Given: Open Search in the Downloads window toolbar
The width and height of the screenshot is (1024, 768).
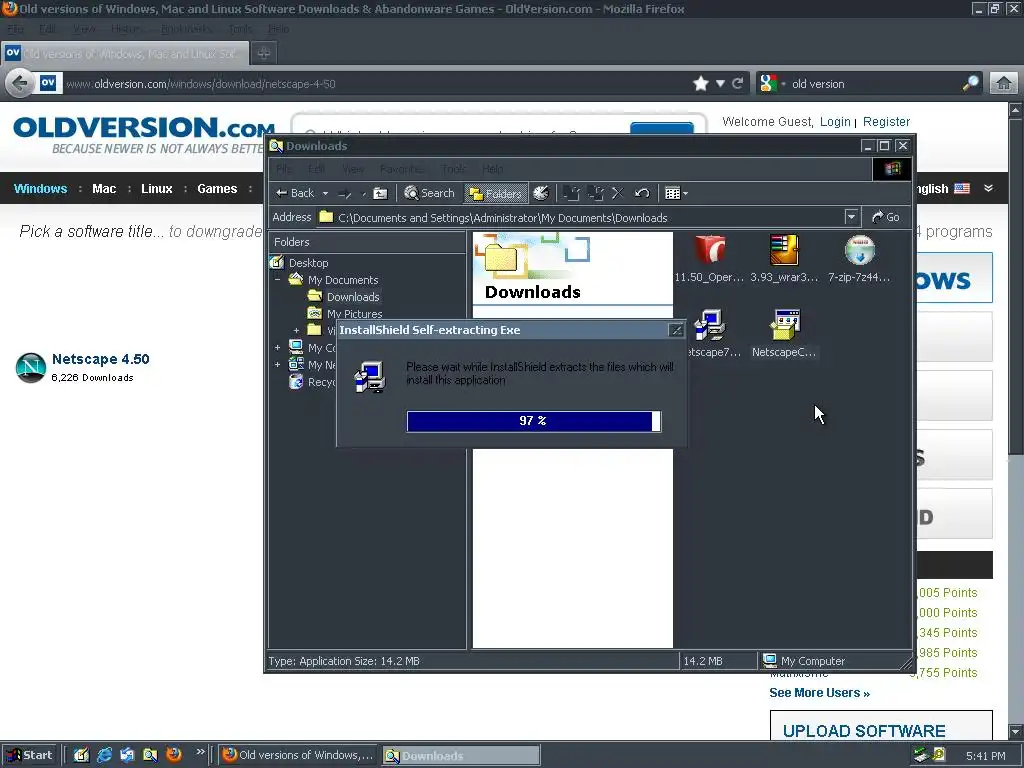Looking at the screenshot, I should [429, 193].
